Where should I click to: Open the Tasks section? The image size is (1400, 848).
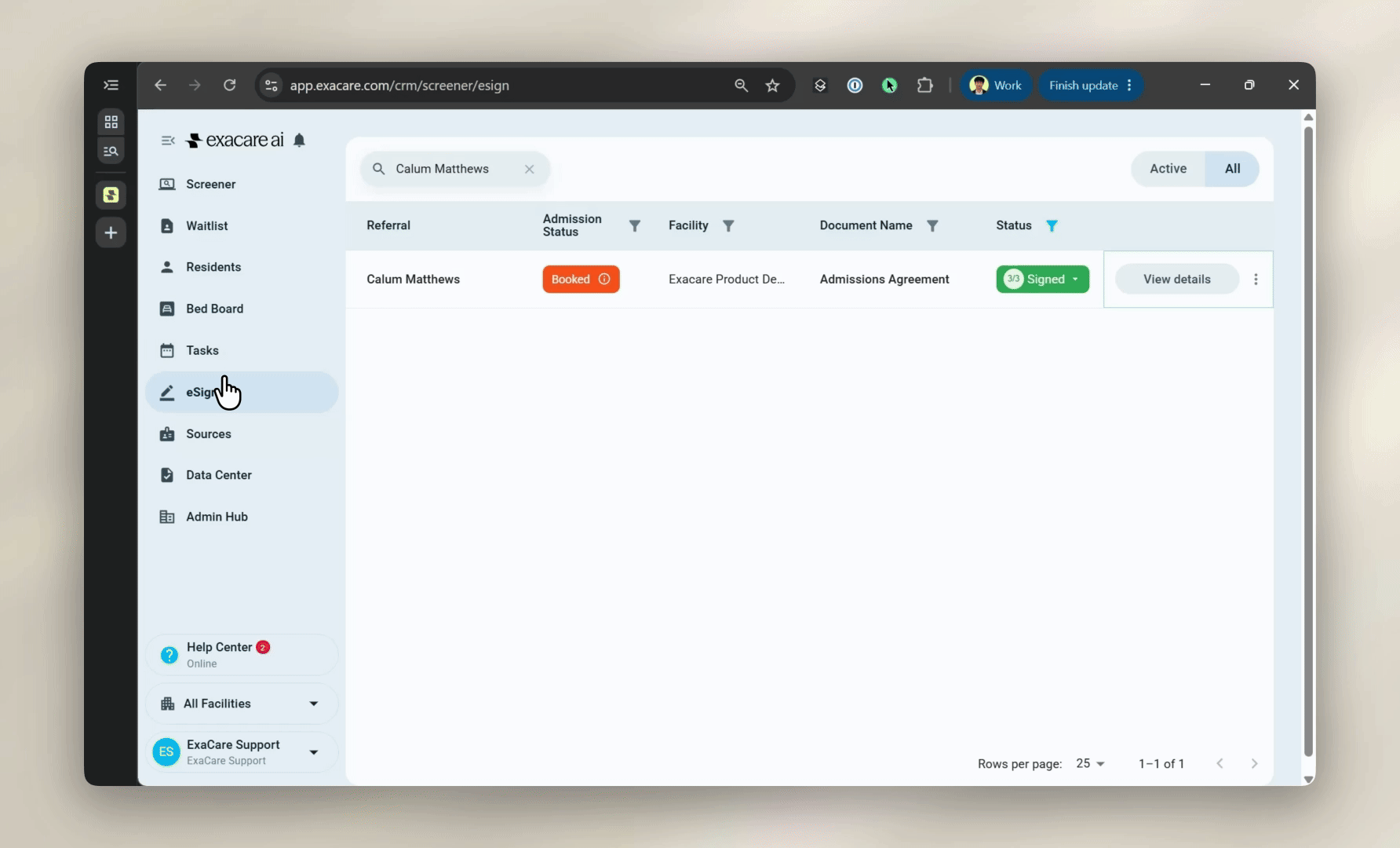point(242,350)
